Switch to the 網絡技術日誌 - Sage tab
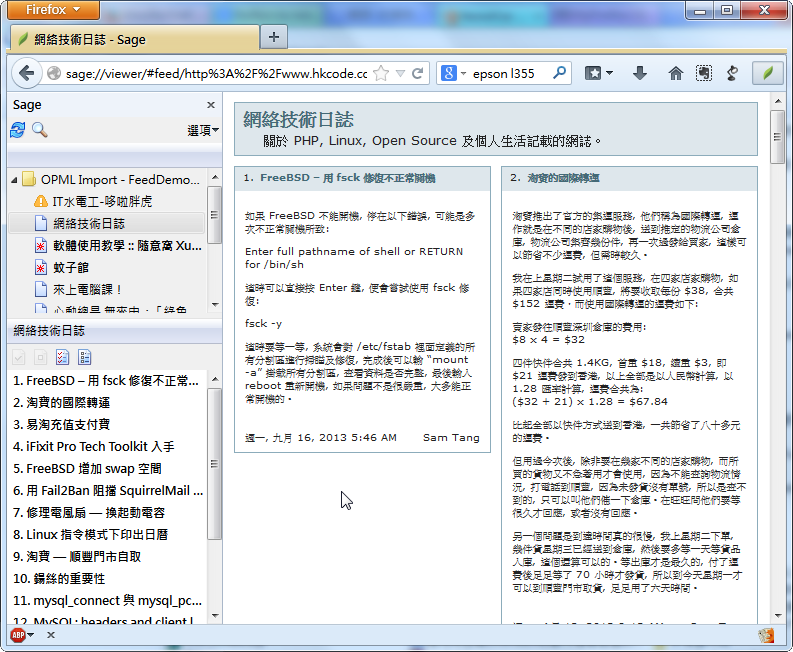Screen dimensions: 793x652 click(134, 39)
